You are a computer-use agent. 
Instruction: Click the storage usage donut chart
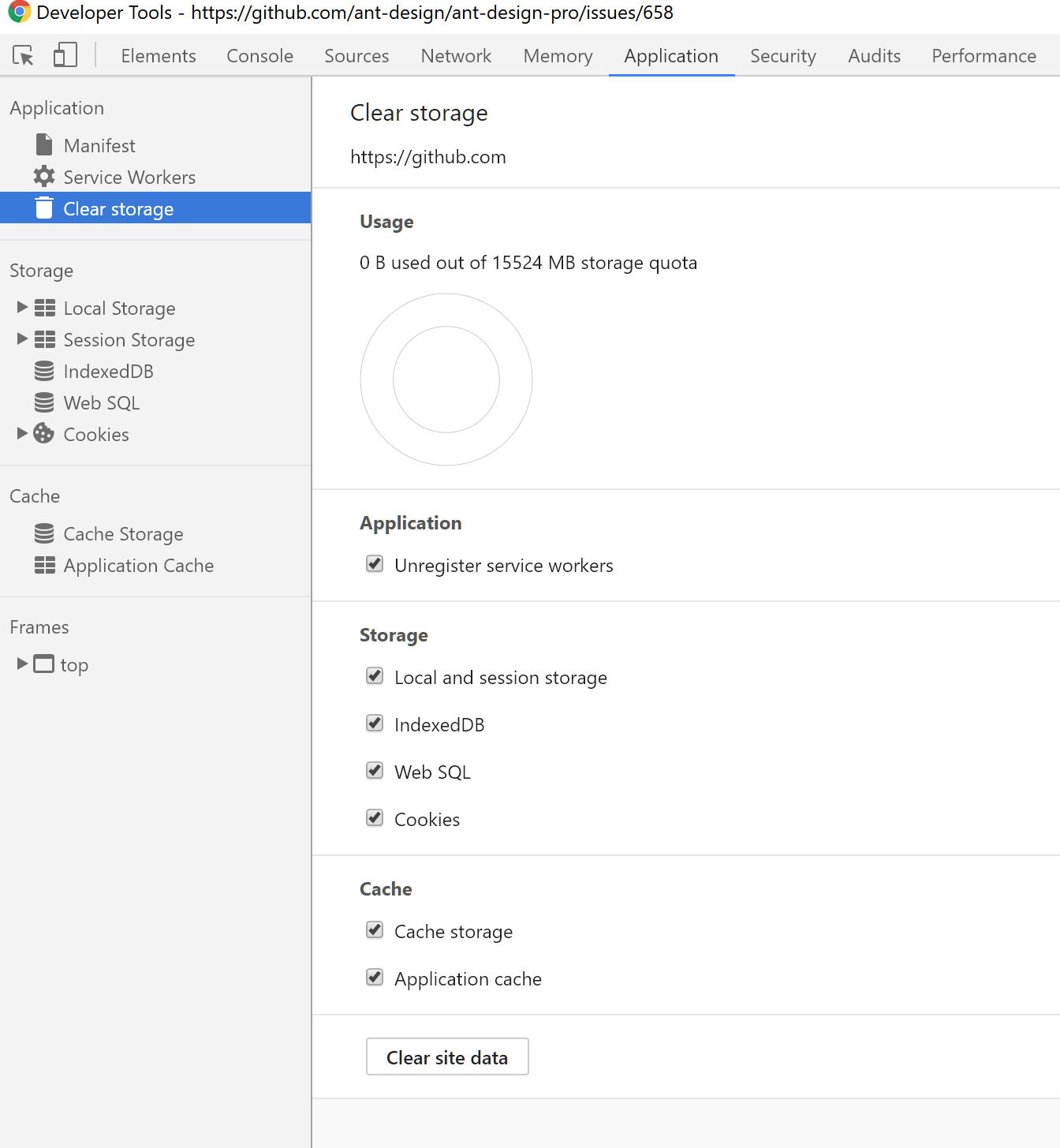[446, 379]
